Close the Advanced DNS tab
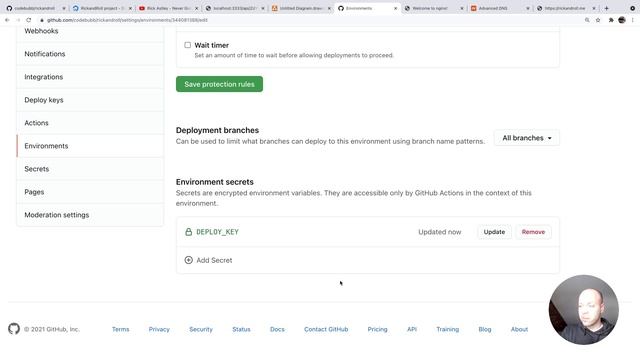Image resolution: width=640 pixels, height=360 pixels. [528, 8]
